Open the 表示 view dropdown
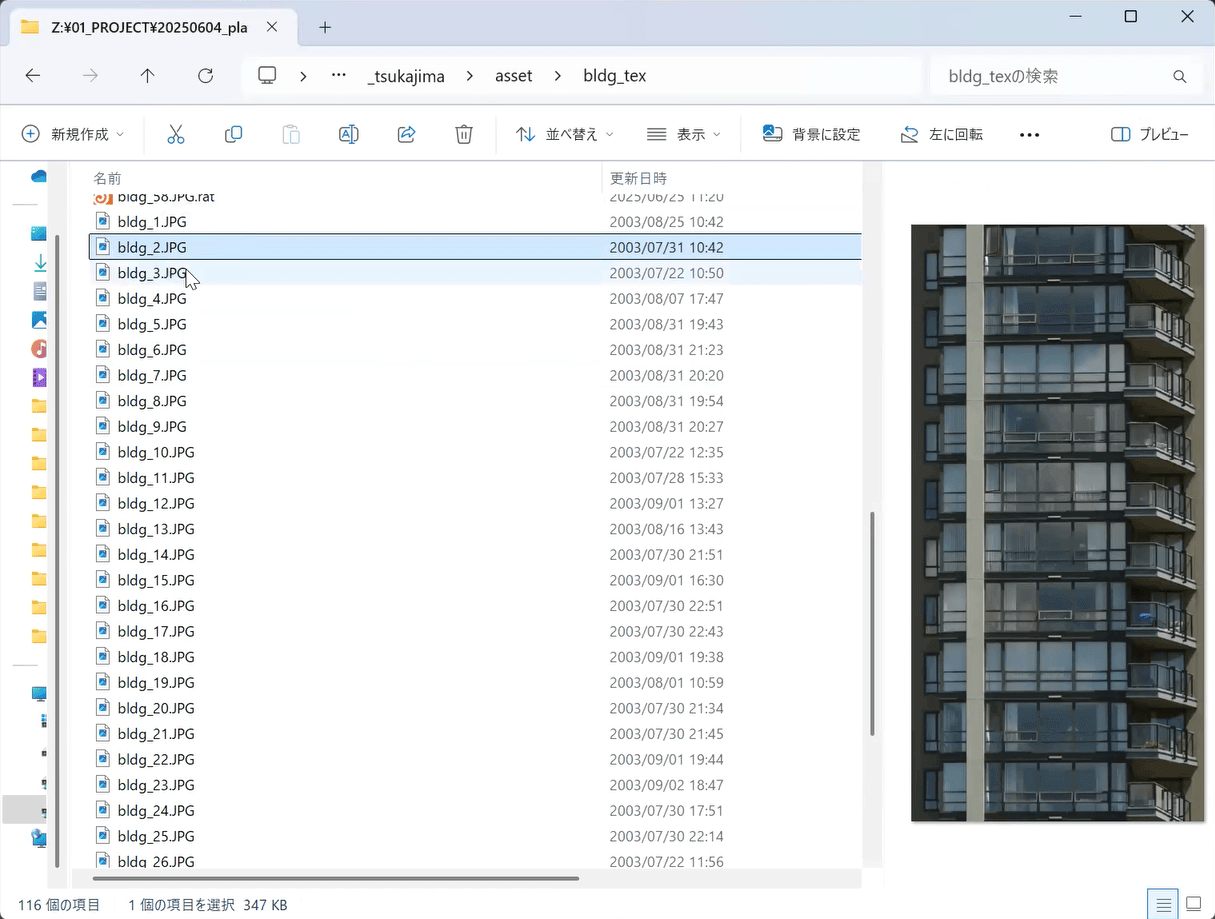Image resolution: width=1215 pixels, height=919 pixels. [684, 134]
